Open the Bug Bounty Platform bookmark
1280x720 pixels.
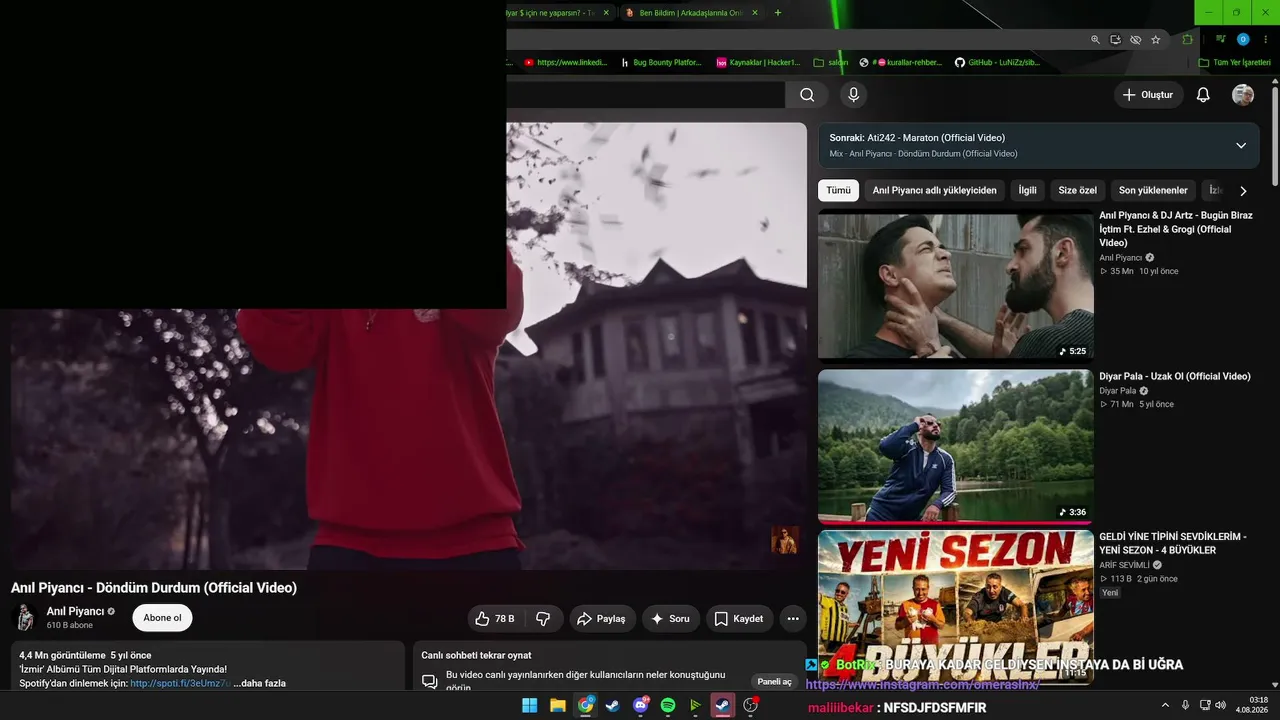[660, 62]
